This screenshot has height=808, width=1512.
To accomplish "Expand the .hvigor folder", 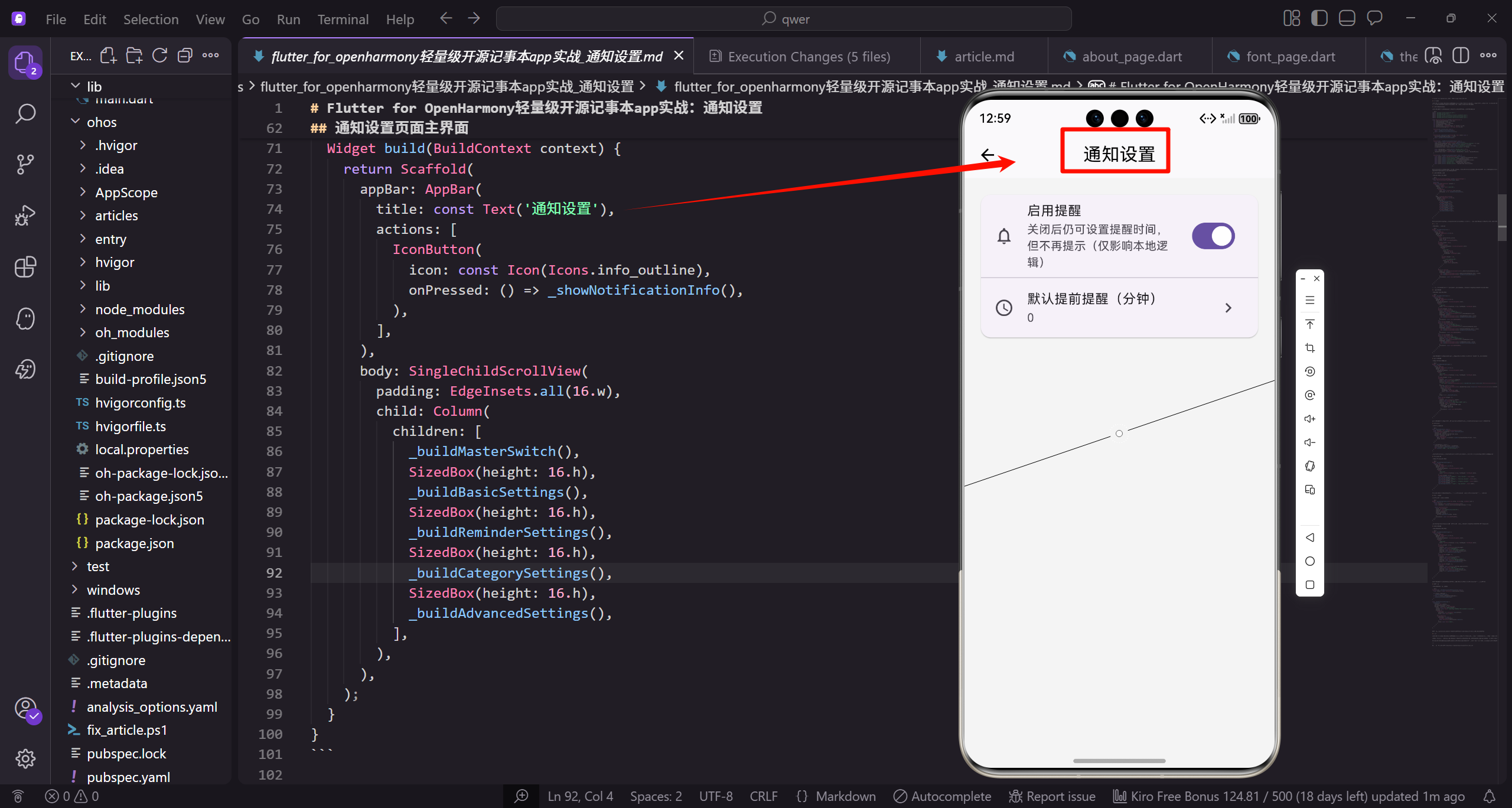I will (83, 145).
